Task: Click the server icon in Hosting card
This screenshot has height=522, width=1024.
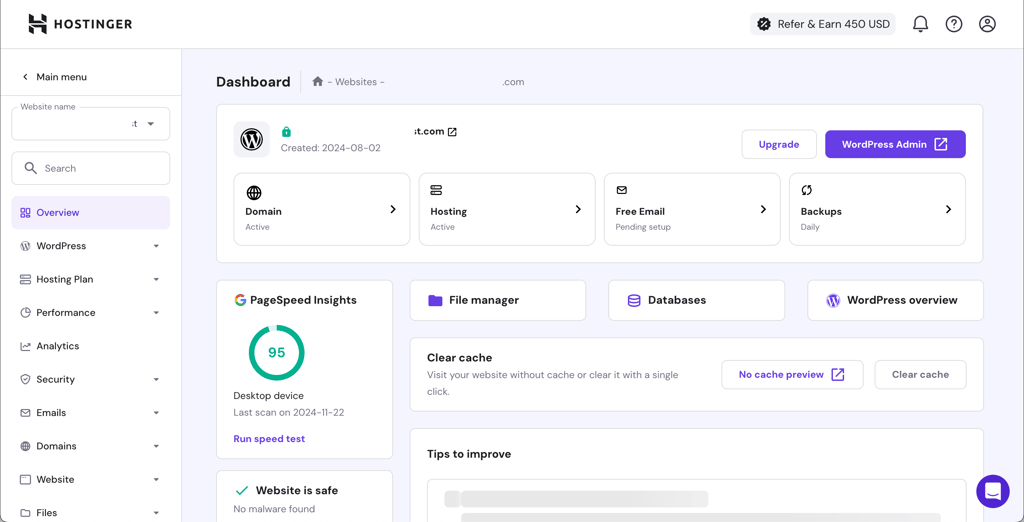Action: coord(436,190)
